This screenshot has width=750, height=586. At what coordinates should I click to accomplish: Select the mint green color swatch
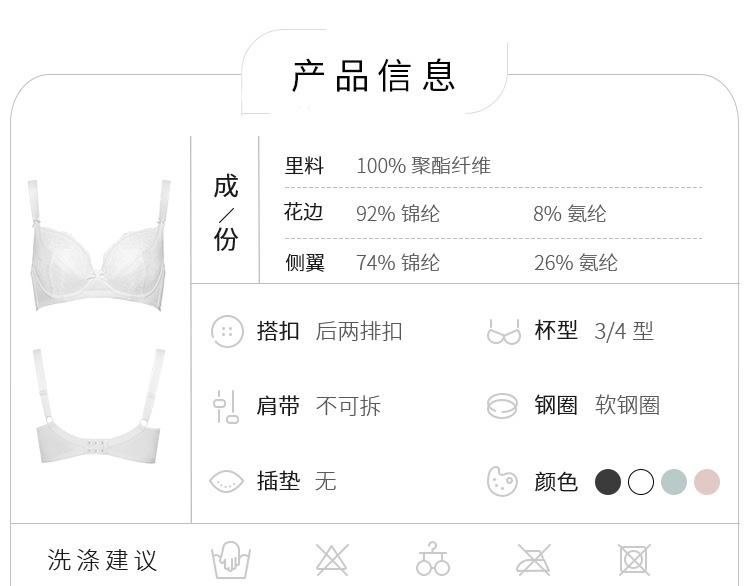coord(674,482)
